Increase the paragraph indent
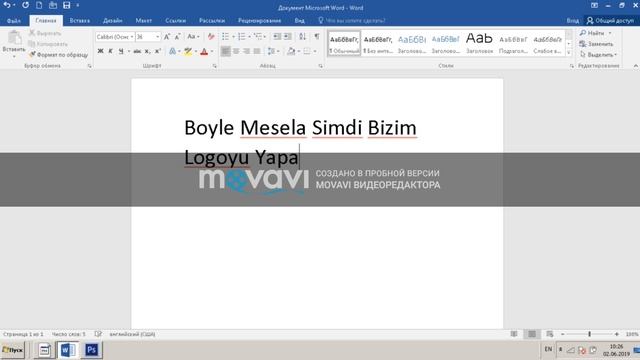640x360 pixels. [288, 37]
